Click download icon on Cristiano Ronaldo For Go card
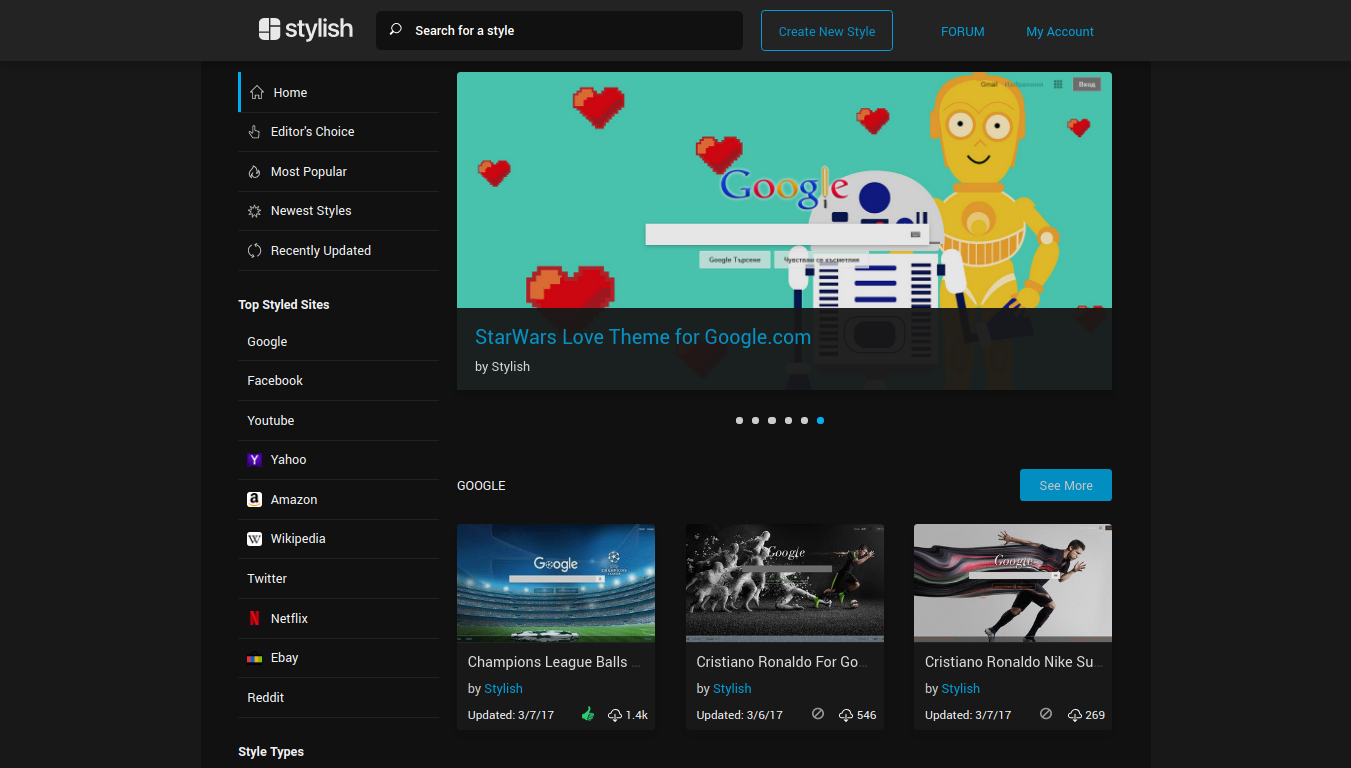This screenshot has width=1351, height=768. pos(846,715)
